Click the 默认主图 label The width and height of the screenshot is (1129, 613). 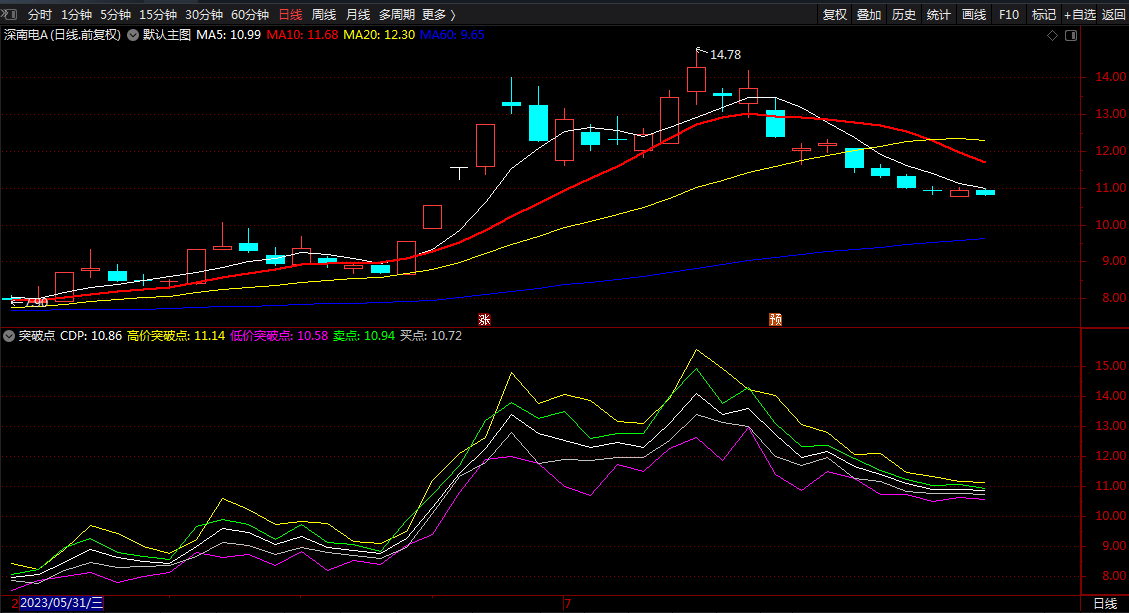coord(166,35)
